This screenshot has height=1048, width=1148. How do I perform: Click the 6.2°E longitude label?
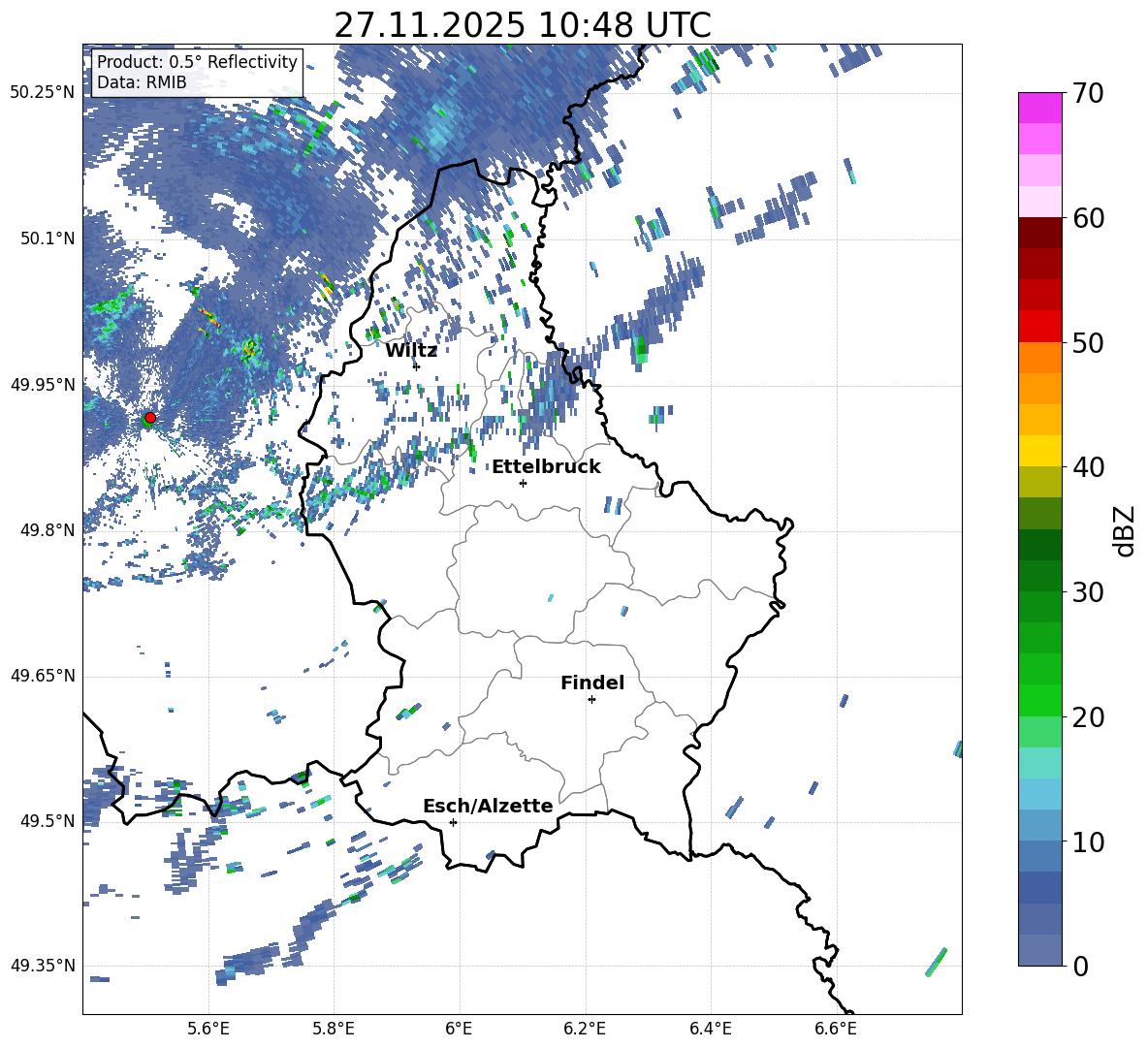585,1029
